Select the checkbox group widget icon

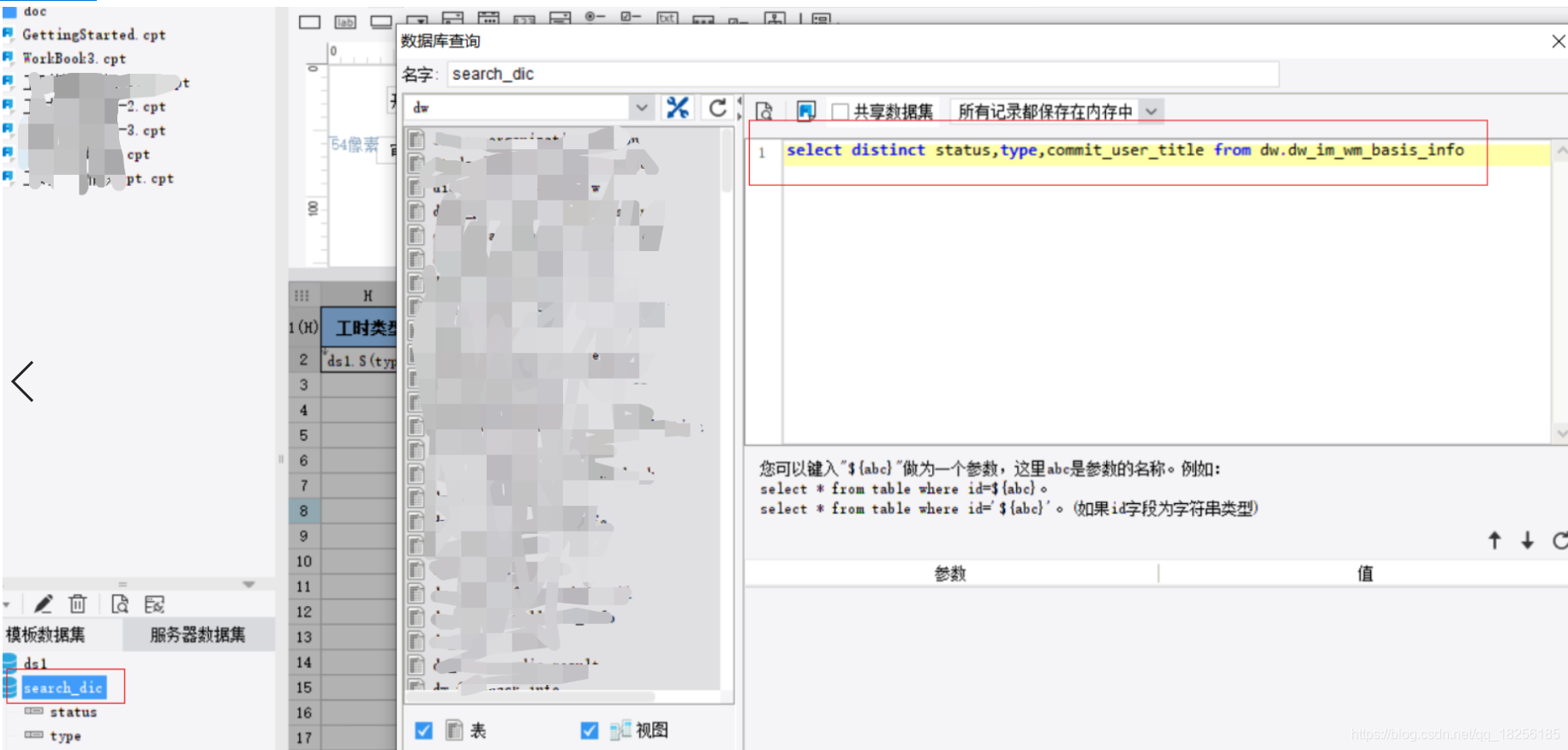tap(631, 17)
